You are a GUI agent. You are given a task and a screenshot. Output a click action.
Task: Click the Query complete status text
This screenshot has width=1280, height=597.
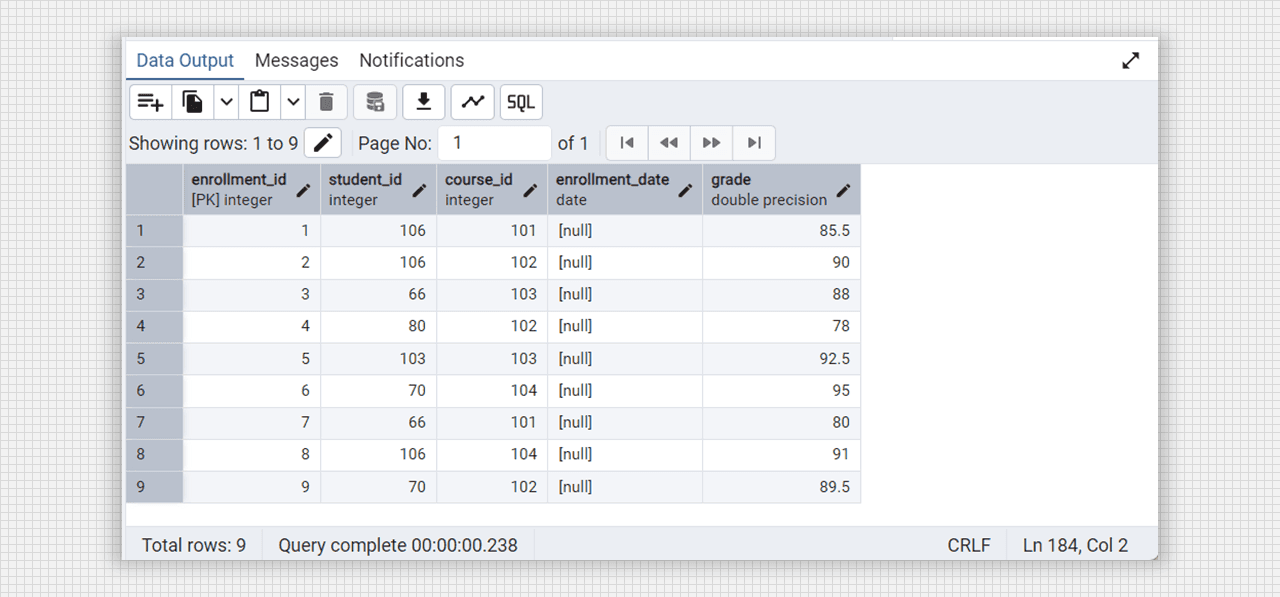click(398, 546)
